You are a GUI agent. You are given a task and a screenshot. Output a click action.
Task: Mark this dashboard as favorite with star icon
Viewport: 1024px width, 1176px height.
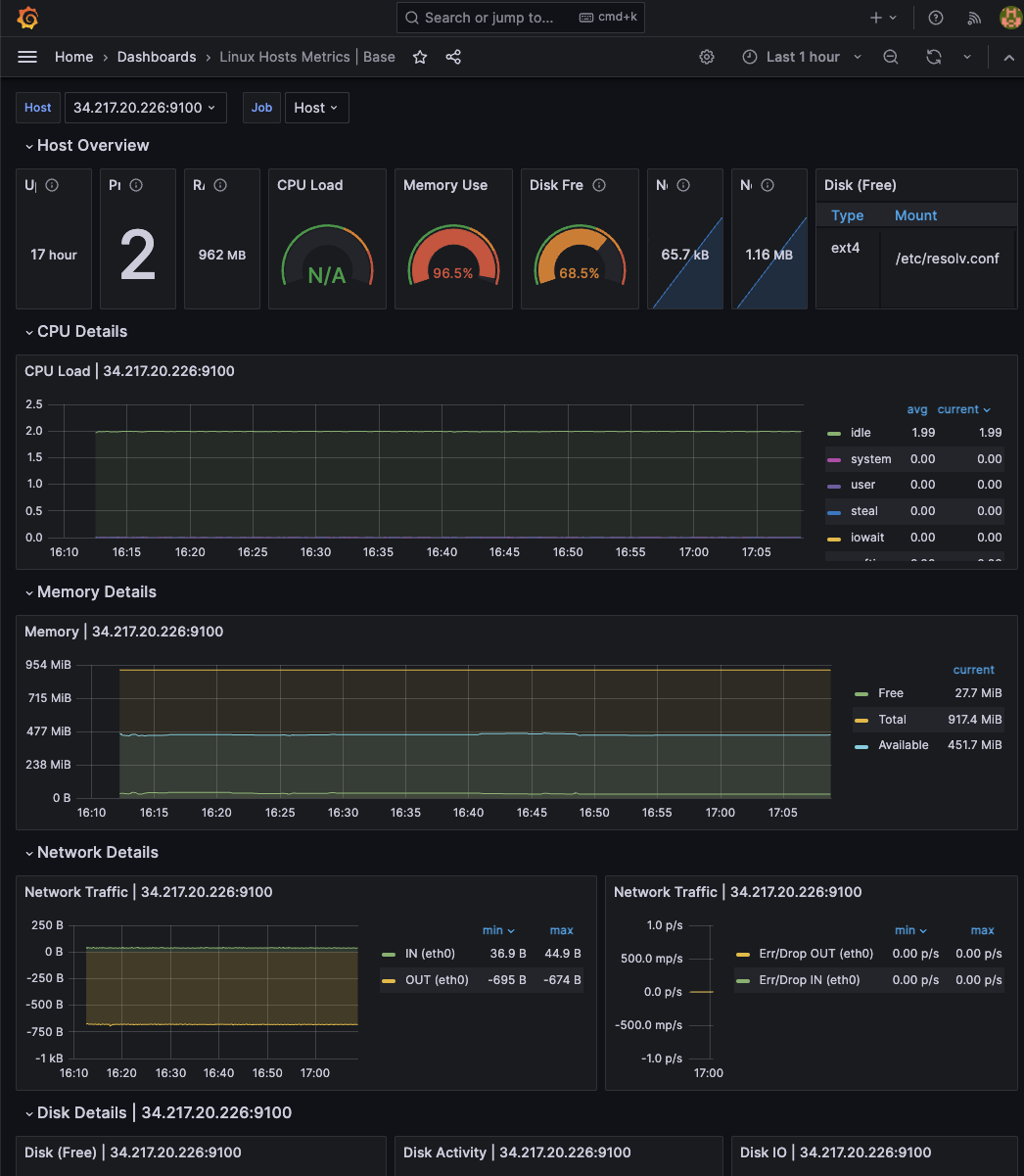[x=419, y=57]
